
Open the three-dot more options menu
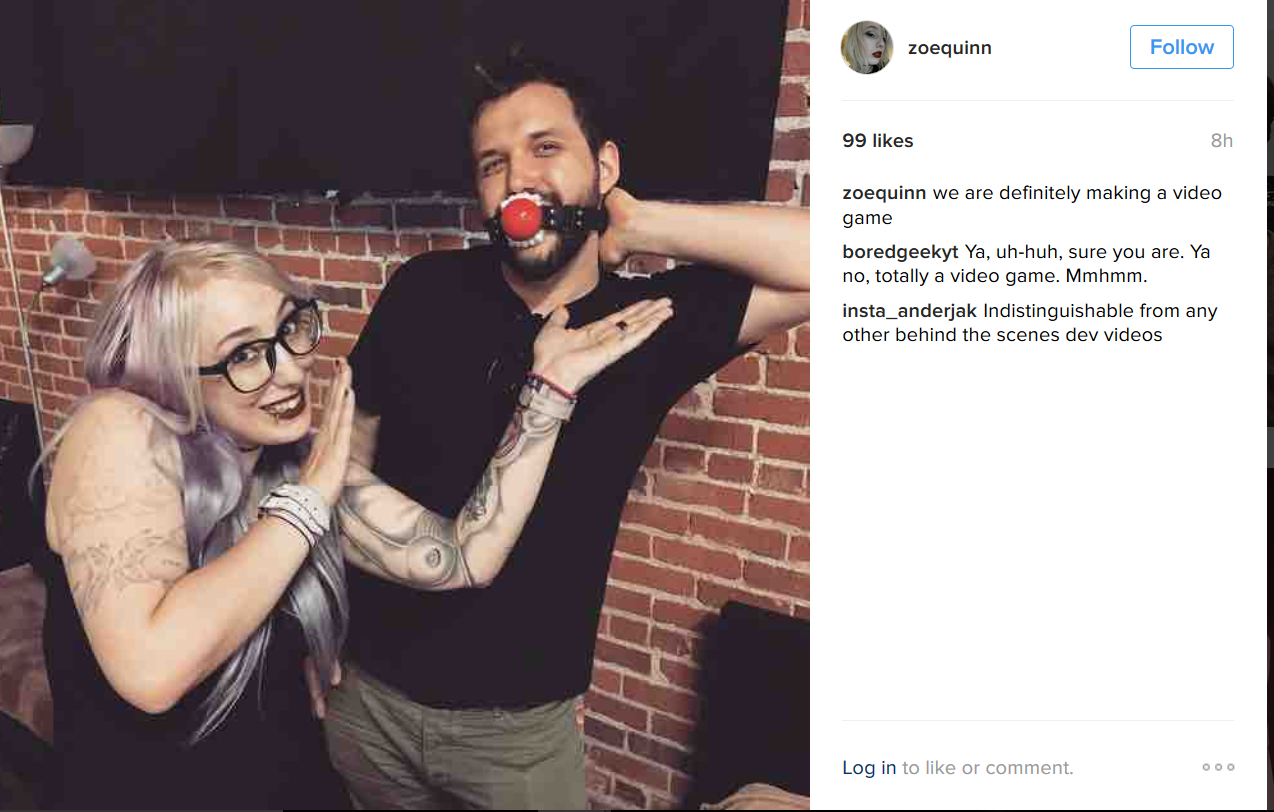pyautogui.click(x=1218, y=767)
